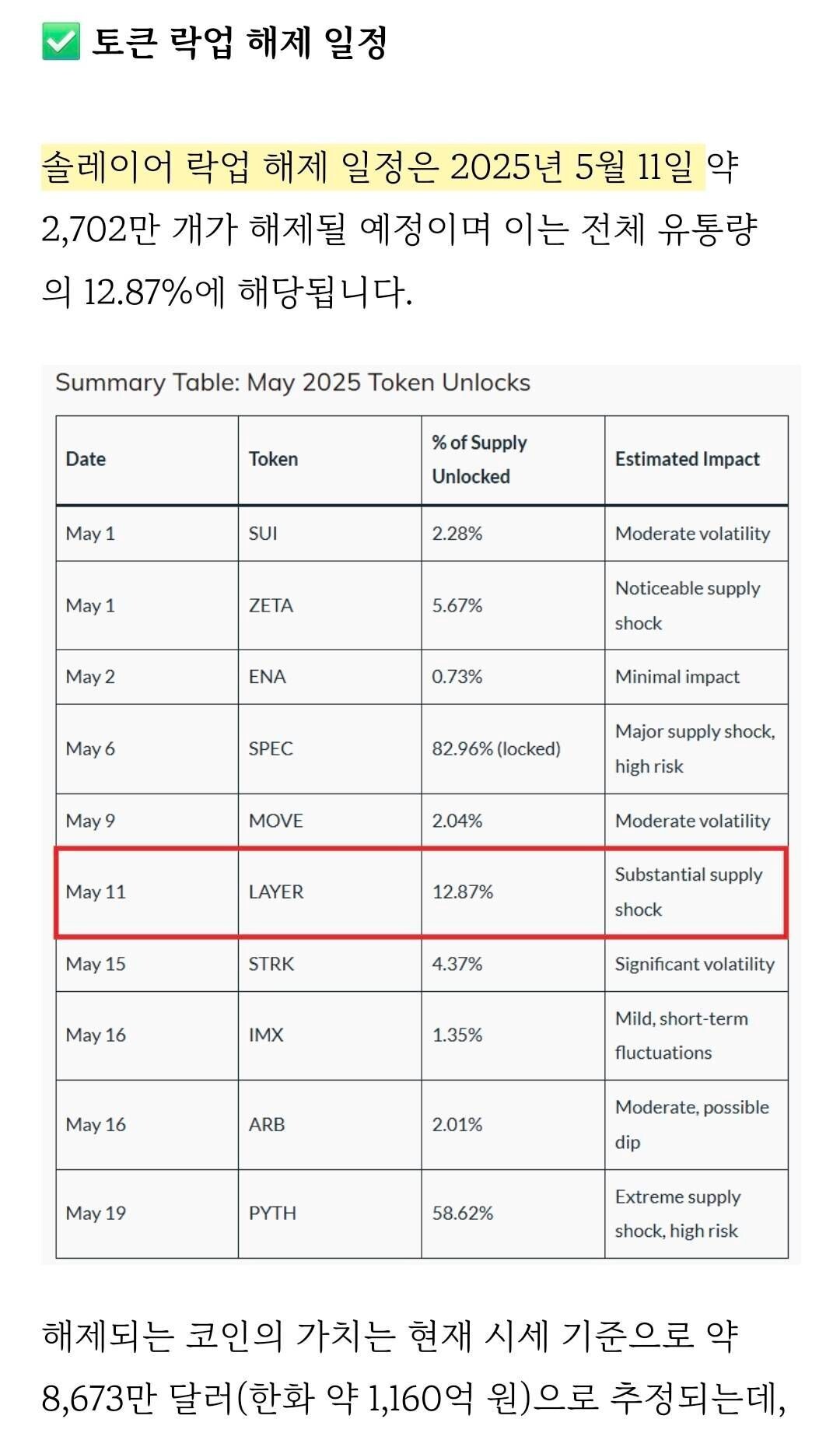The width and height of the screenshot is (840, 1433).
Task: Click the Summary Table May 2025 title
Action: coord(292,383)
